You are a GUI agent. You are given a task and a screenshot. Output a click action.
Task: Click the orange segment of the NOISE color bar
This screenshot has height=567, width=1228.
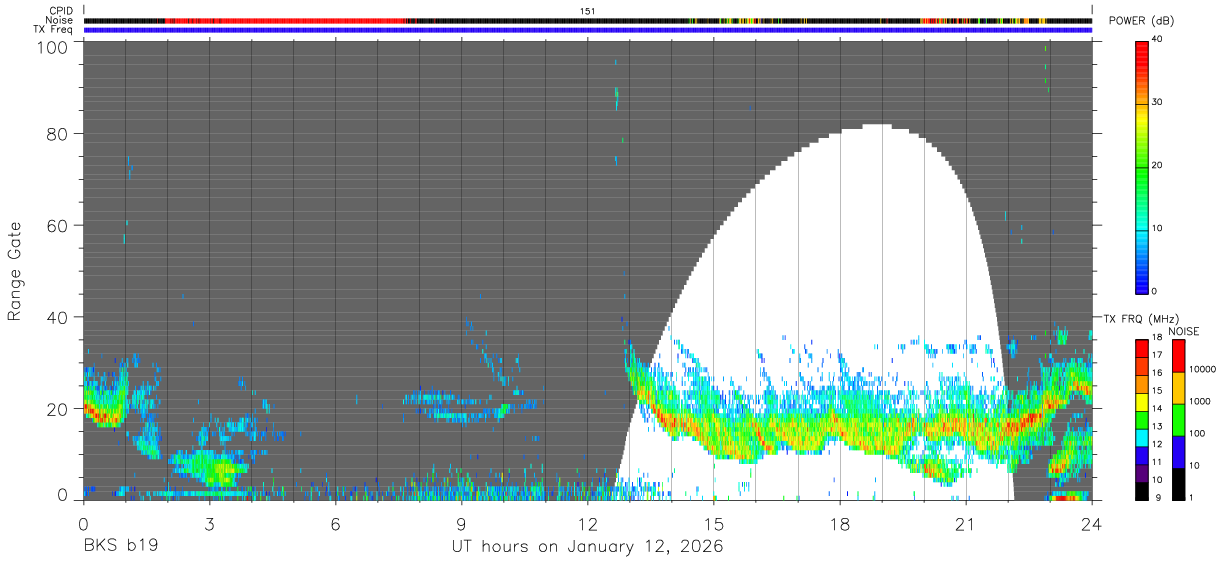(1178, 388)
